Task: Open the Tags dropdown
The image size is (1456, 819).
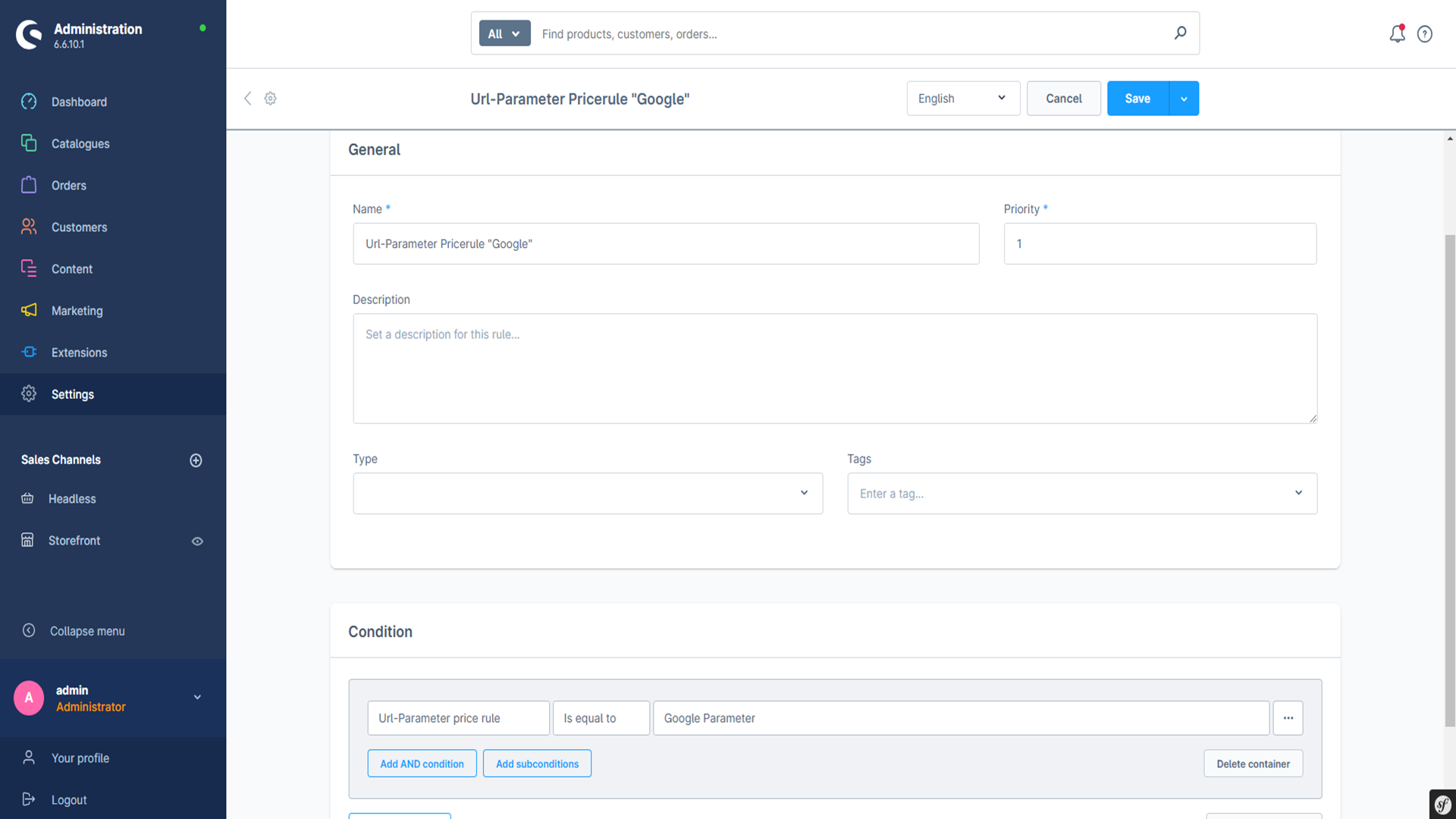Action: [1082, 494]
